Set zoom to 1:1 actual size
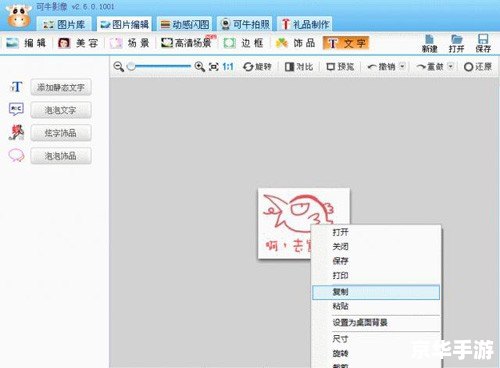 pyautogui.click(x=228, y=67)
